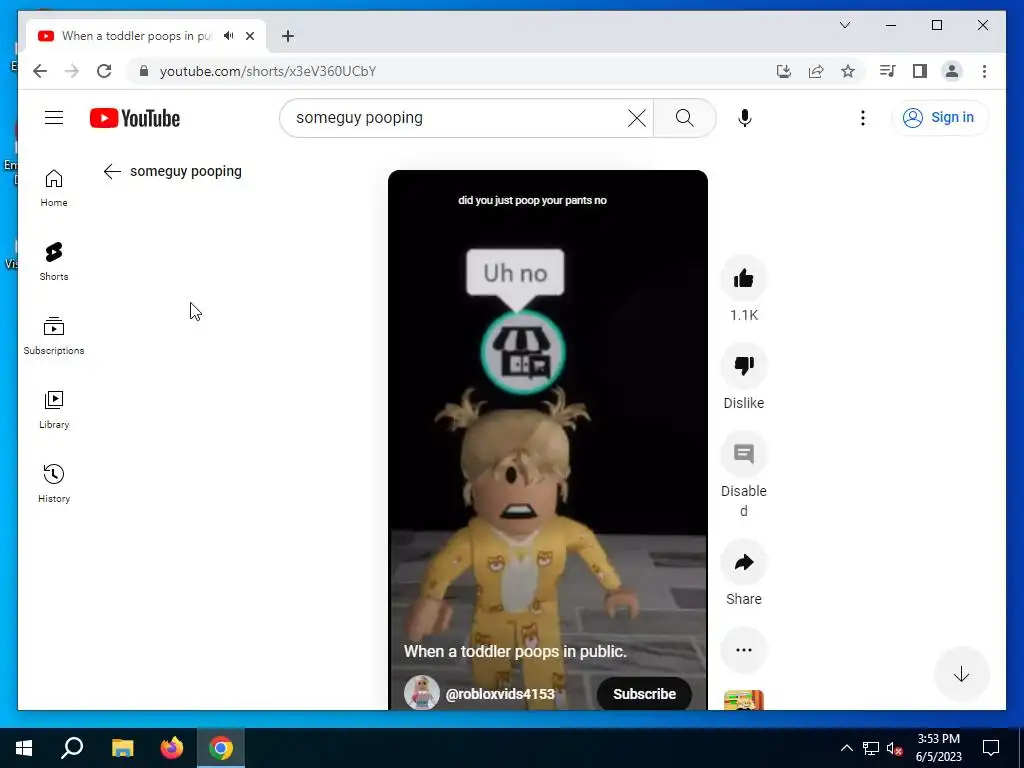Open Library in the sidebar
The height and width of the screenshot is (768, 1024).
54,409
